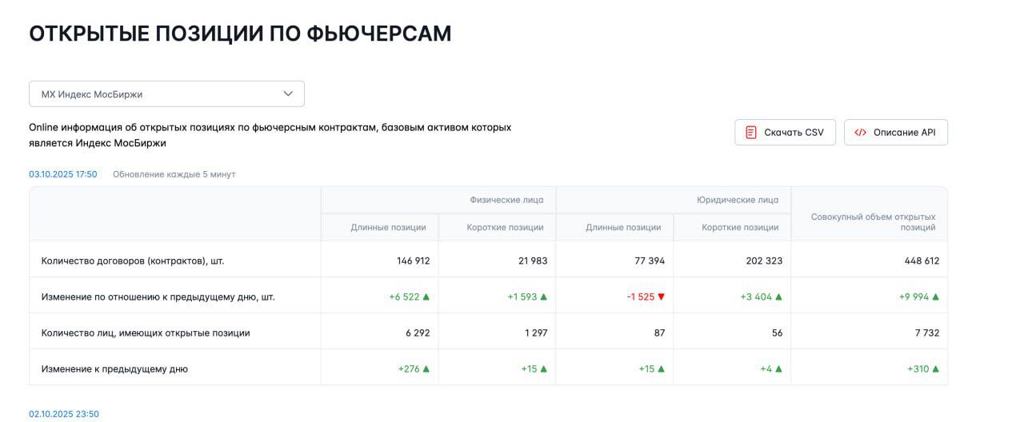
Task: Click green up arrow next to +310
Action: [x=936, y=369]
